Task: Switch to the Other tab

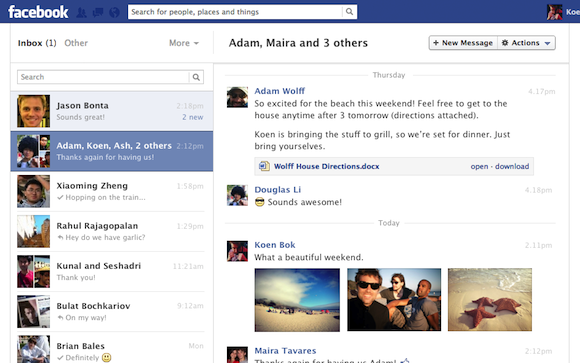Action: point(76,43)
